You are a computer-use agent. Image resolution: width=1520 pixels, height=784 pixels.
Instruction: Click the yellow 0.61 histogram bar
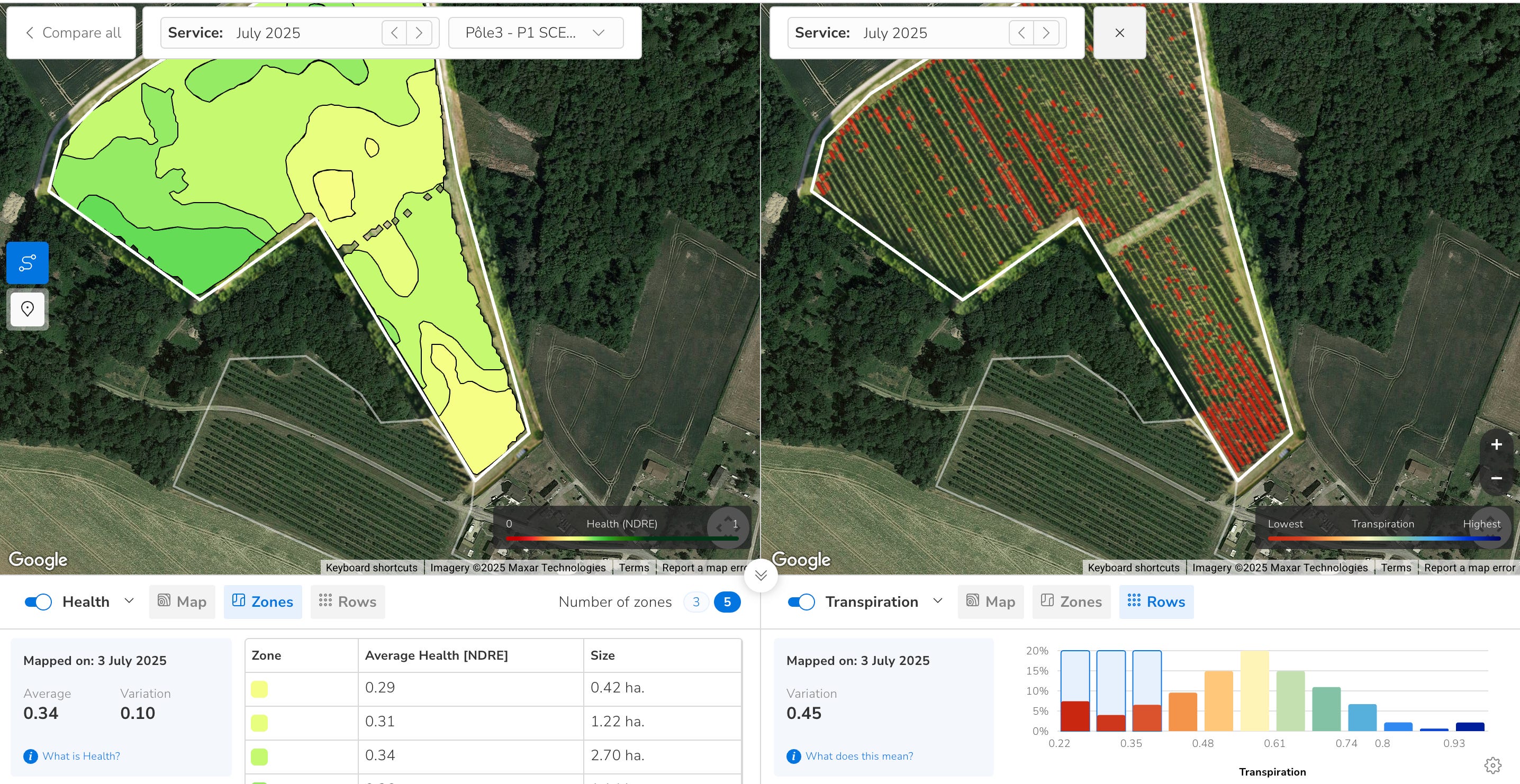click(1254, 690)
